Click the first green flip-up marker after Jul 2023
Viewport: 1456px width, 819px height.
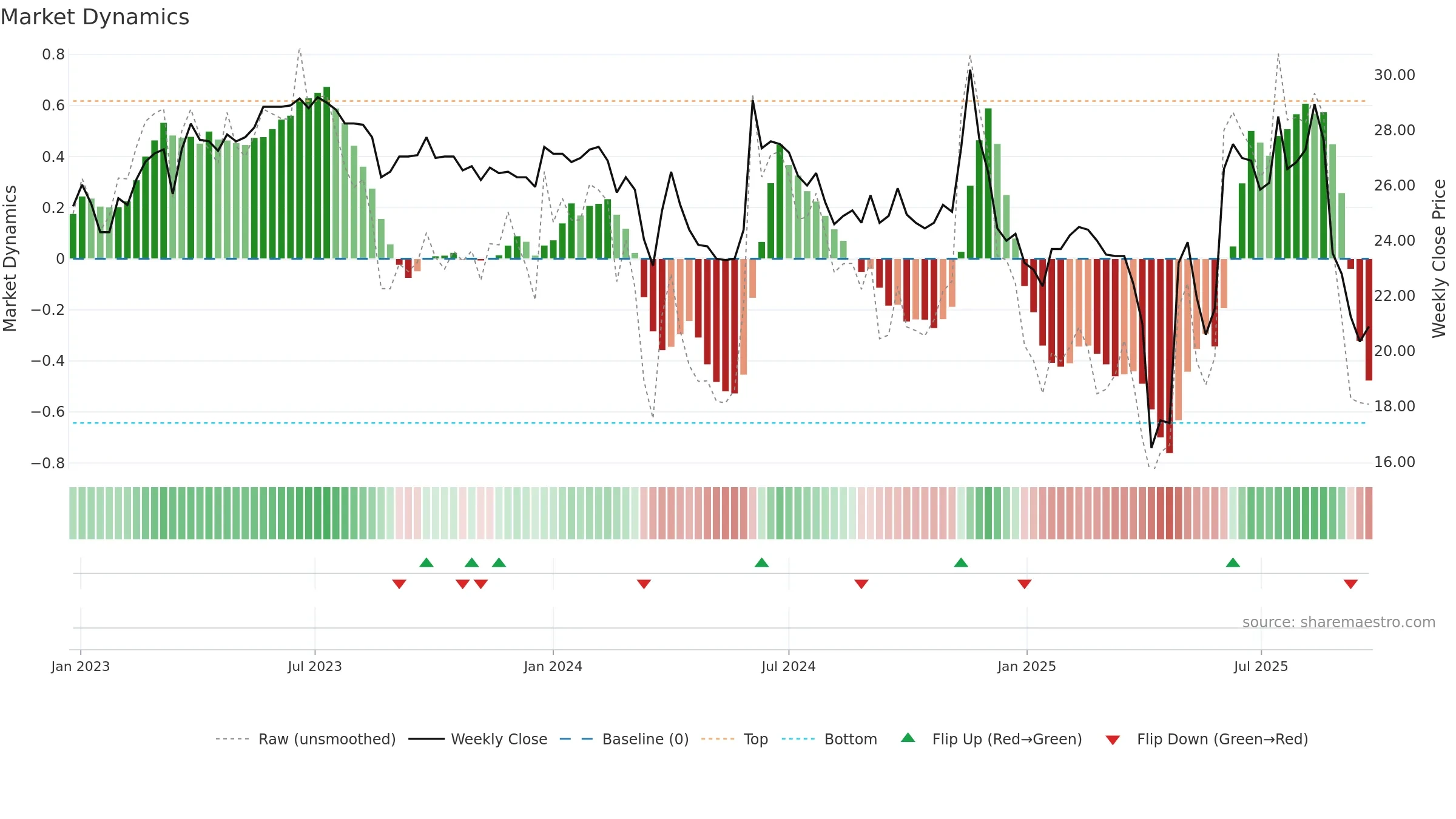[x=426, y=562]
